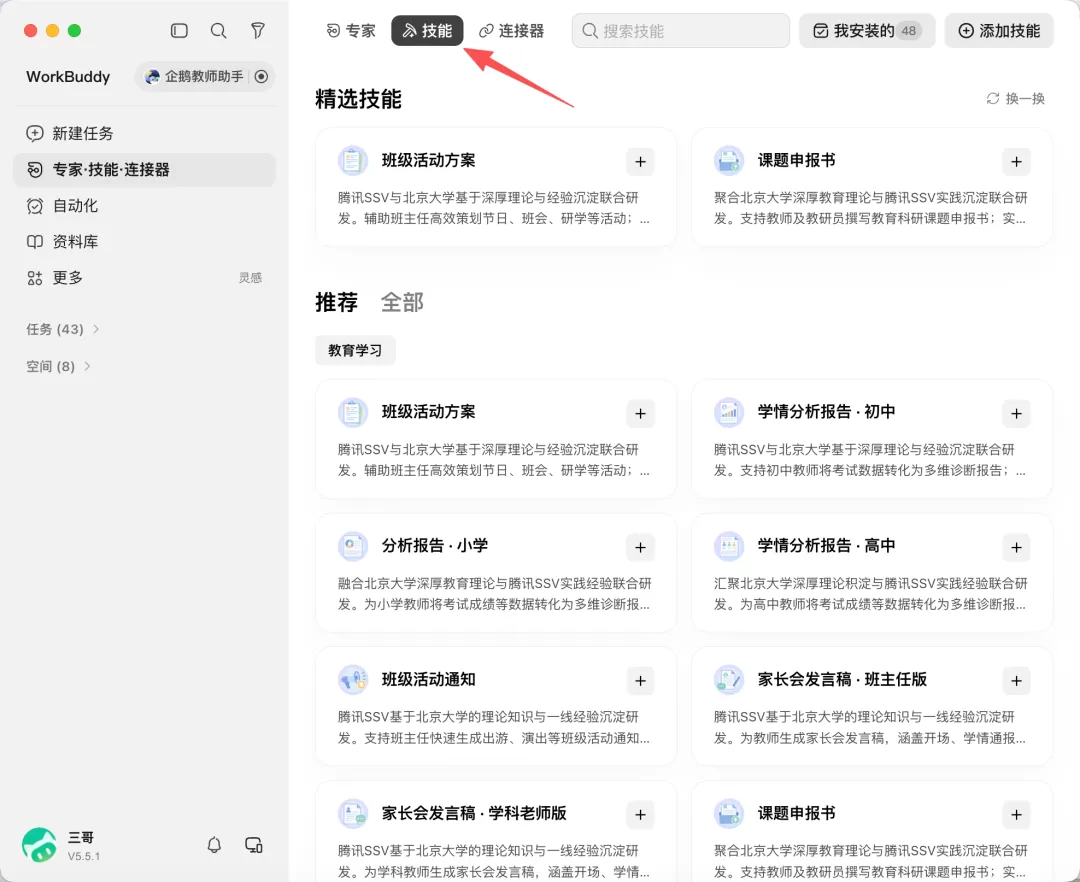The width and height of the screenshot is (1080, 882).
Task: Open notifications bell icon
Action: (x=214, y=845)
